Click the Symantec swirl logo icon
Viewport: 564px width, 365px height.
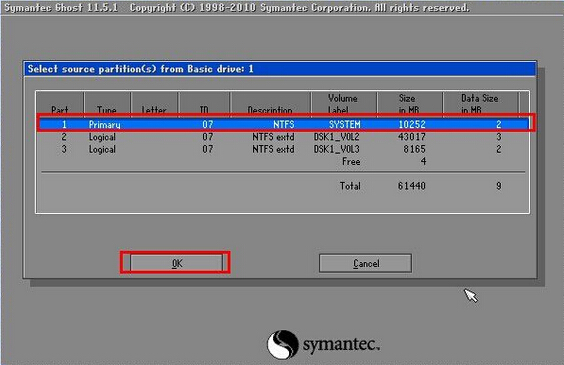[x=283, y=345]
